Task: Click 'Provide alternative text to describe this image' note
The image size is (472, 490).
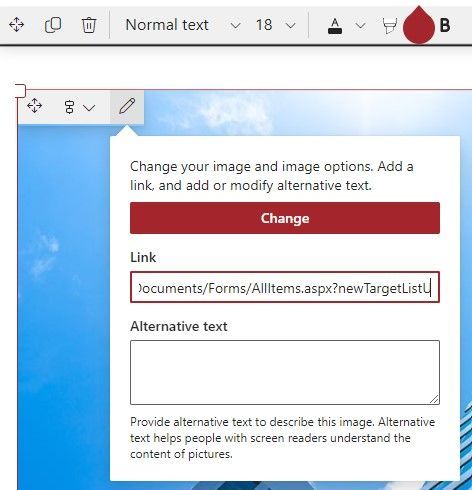Action: (x=283, y=438)
